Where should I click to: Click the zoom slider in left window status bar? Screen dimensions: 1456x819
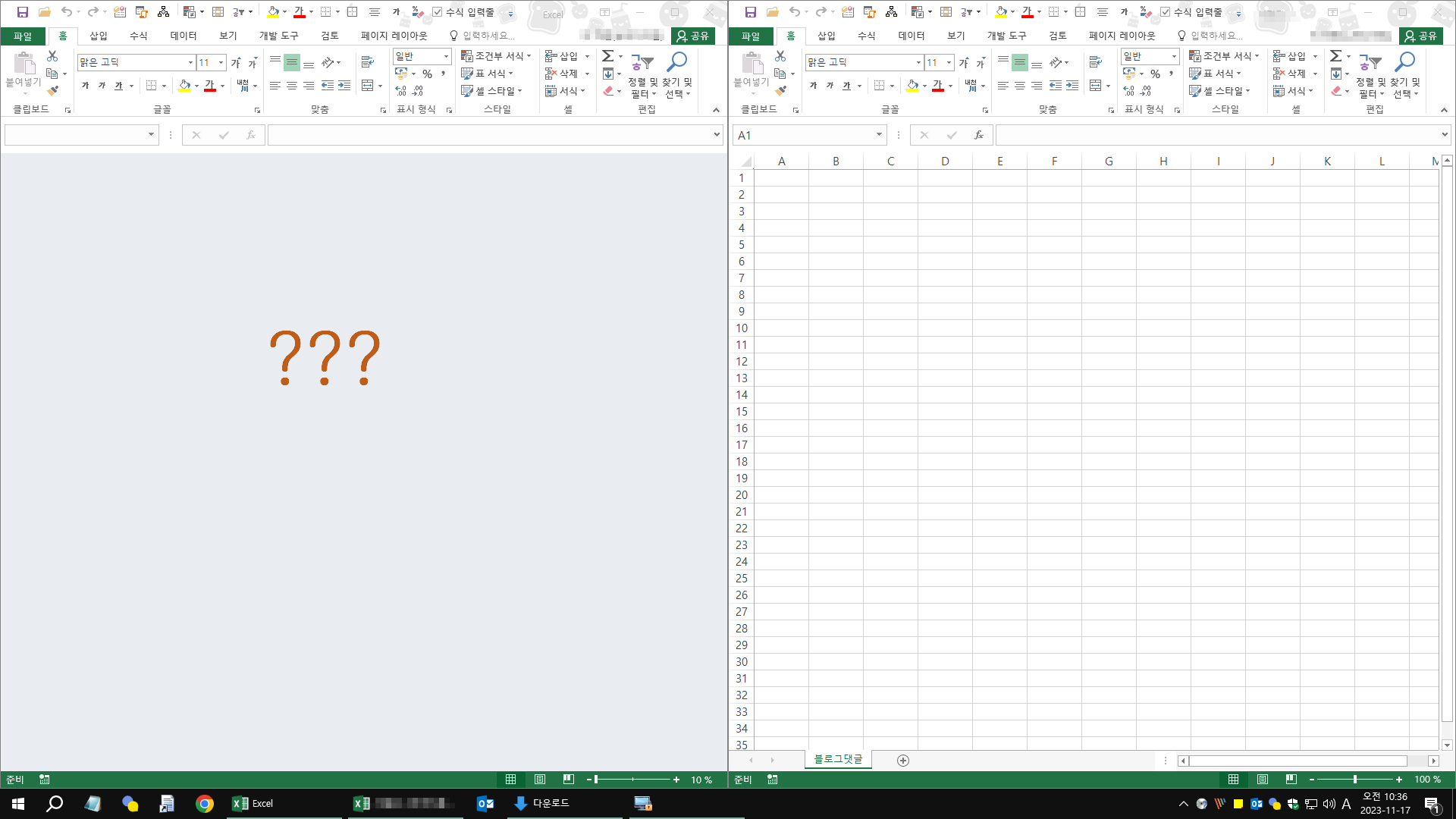pyautogui.click(x=632, y=780)
